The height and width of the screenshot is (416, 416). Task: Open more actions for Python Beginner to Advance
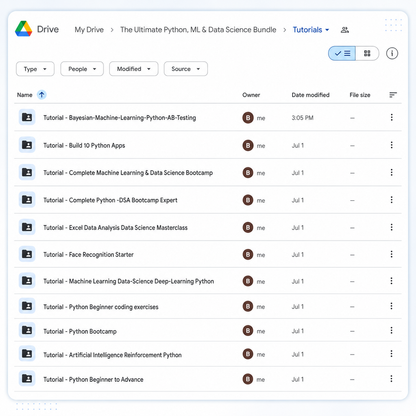[x=392, y=379]
